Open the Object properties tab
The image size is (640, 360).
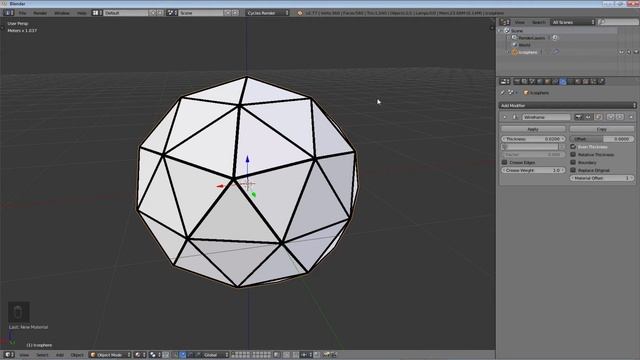pyautogui.click(x=547, y=81)
